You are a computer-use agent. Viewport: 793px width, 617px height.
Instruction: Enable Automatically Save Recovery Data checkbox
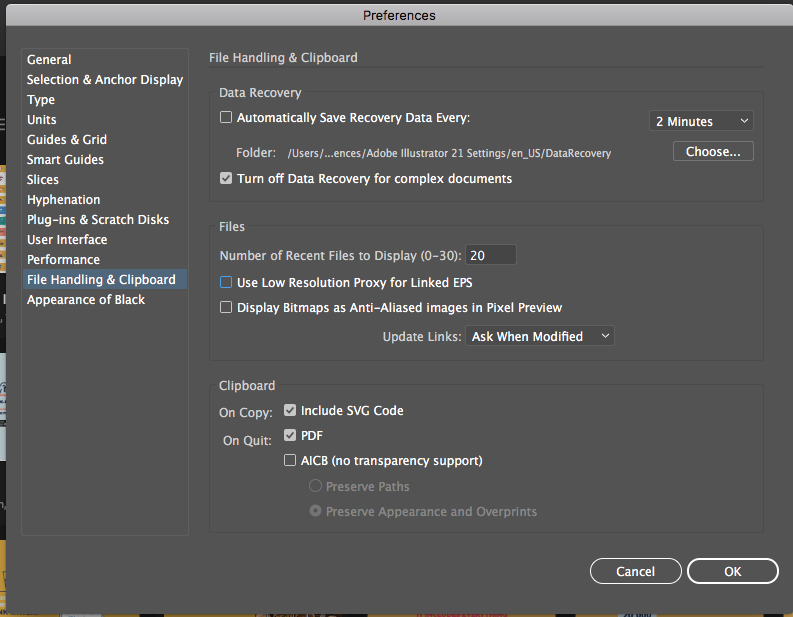pos(226,118)
